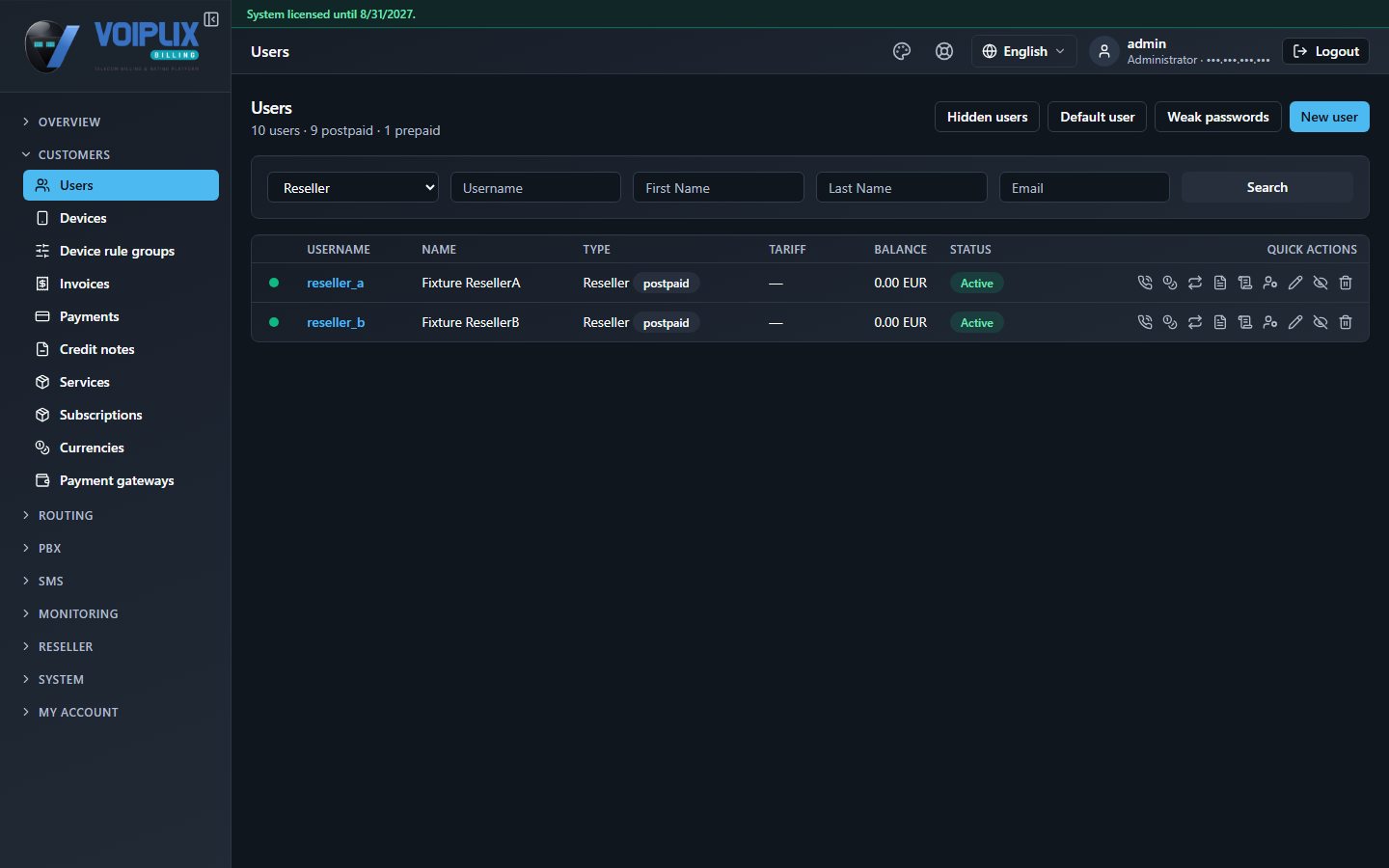Hide reseller_a using the crossed-eye icon
The width and height of the screenshot is (1389, 868).
pyautogui.click(x=1321, y=283)
